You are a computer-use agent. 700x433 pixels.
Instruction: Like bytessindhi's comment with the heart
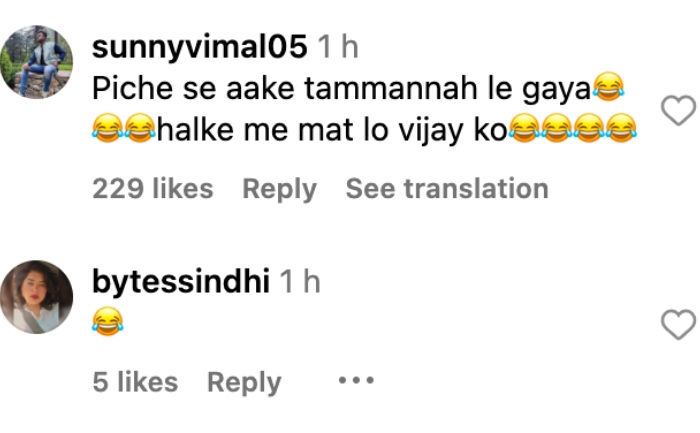678,325
